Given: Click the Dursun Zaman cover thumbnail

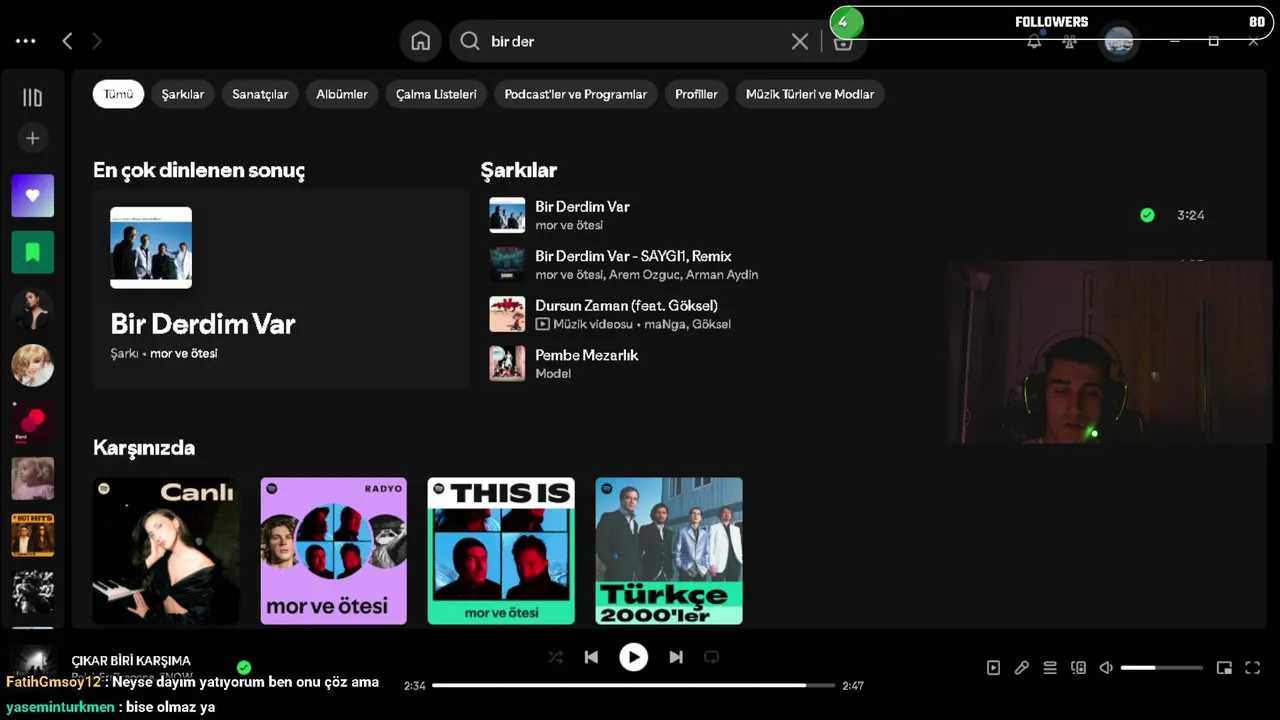Looking at the screenshot, I should coord(507,314).
